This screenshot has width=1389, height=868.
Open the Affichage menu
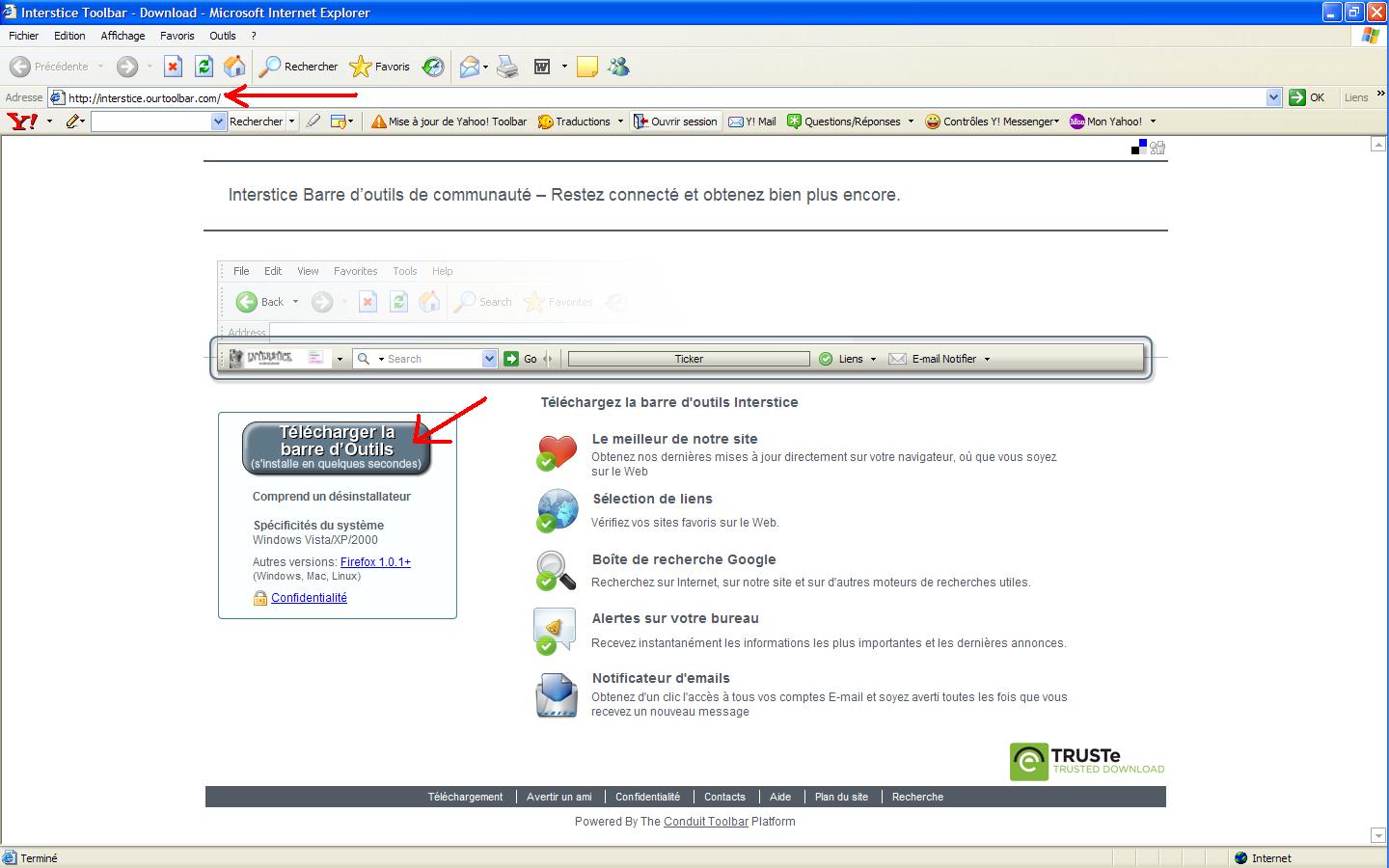click(123, 36)
